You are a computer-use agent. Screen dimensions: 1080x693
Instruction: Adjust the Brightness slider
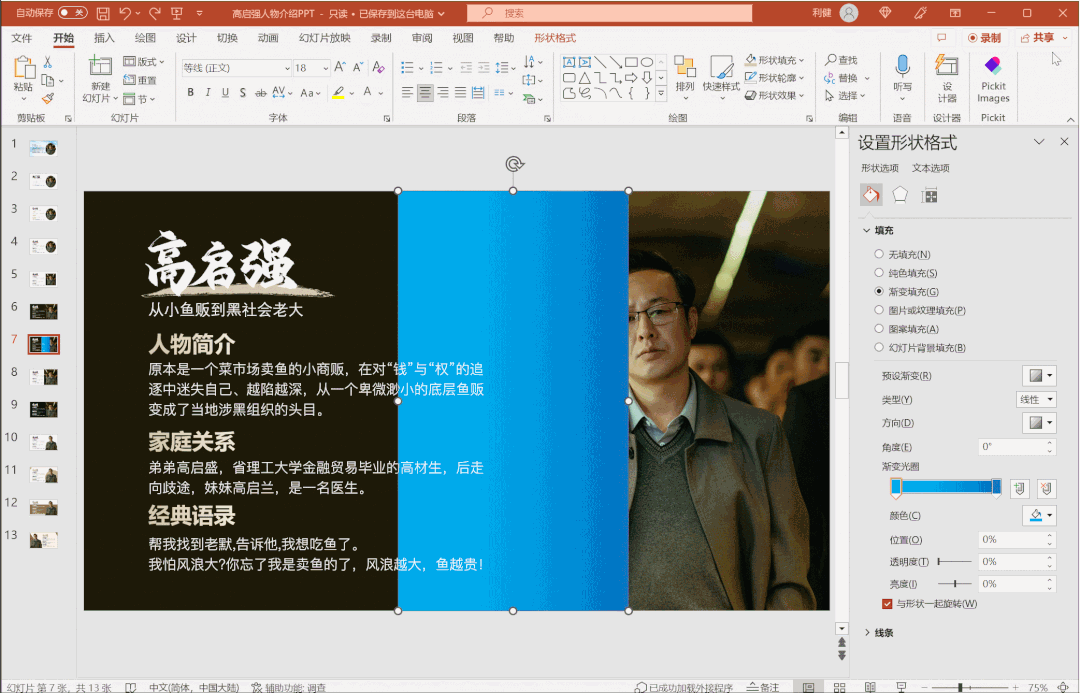pos(955,583)
